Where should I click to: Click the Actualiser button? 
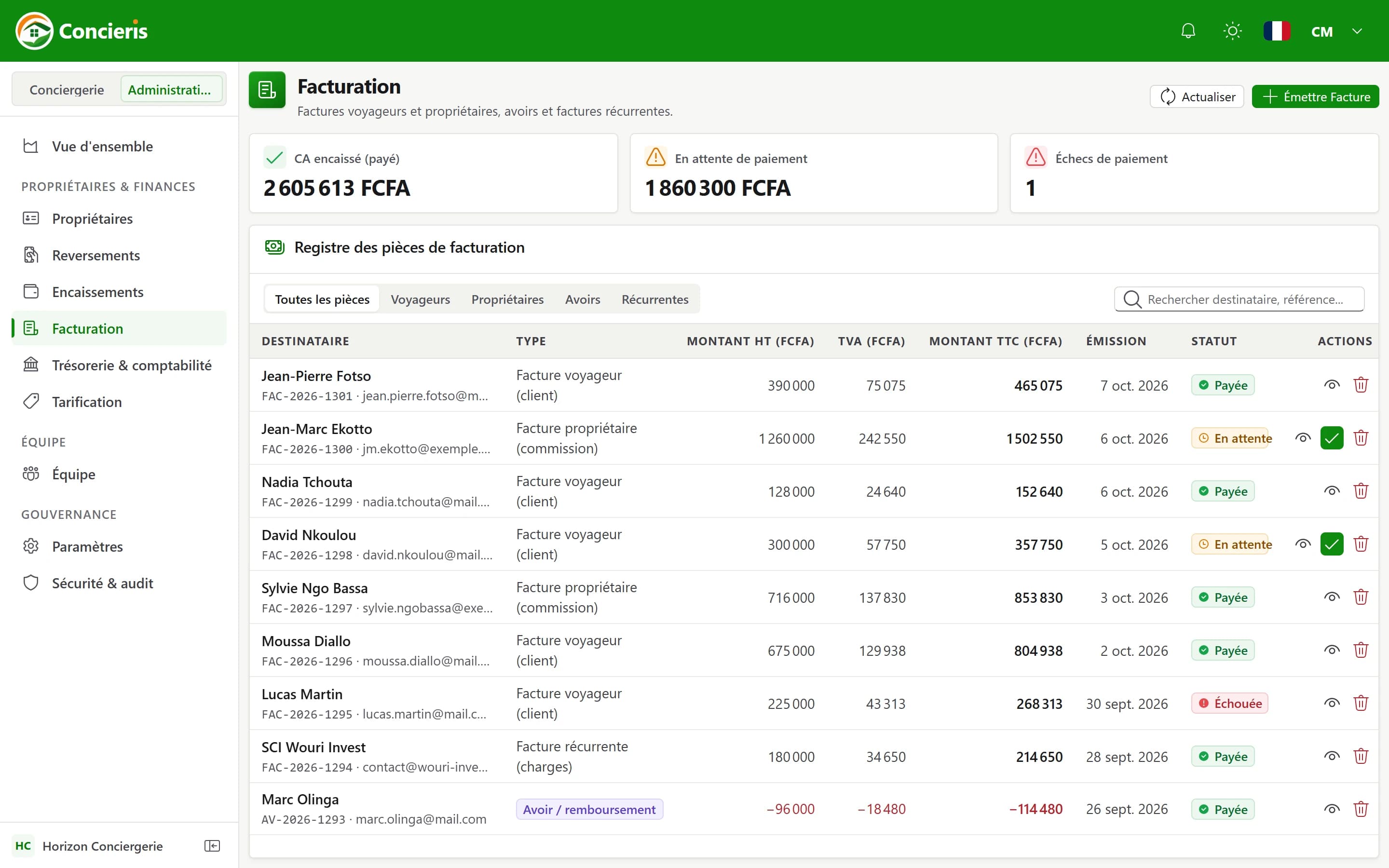click(1197, 96)
